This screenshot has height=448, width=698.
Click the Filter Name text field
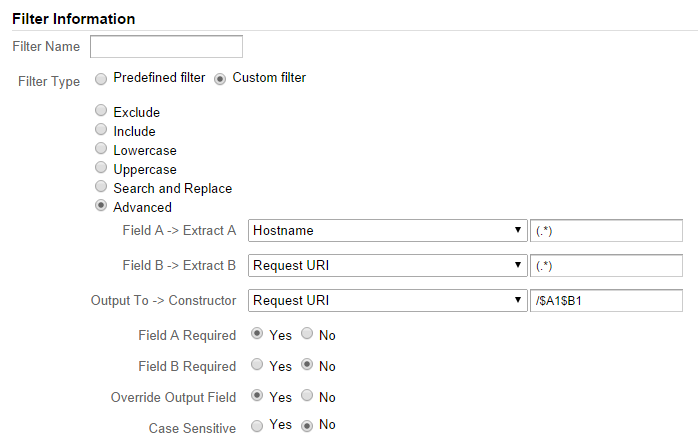pos(166,47)
